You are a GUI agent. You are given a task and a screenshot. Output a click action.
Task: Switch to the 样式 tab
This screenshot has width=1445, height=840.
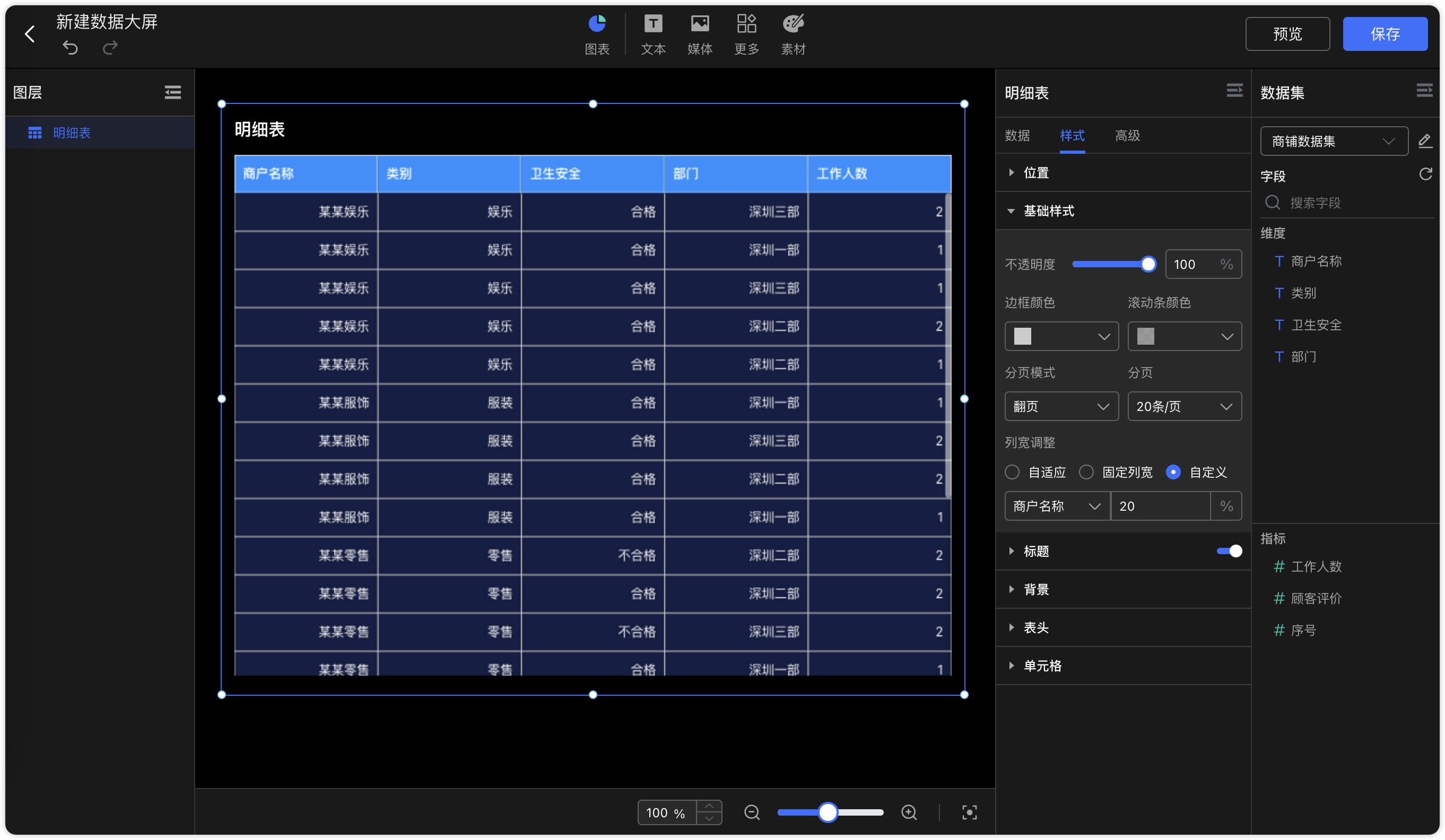tap(1072, 135)
